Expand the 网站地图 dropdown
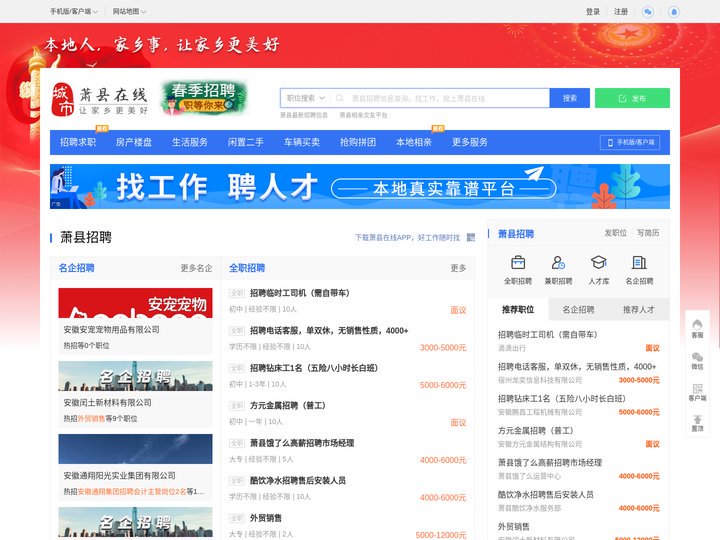Screen dimensions: 720x540 point(129,11)
